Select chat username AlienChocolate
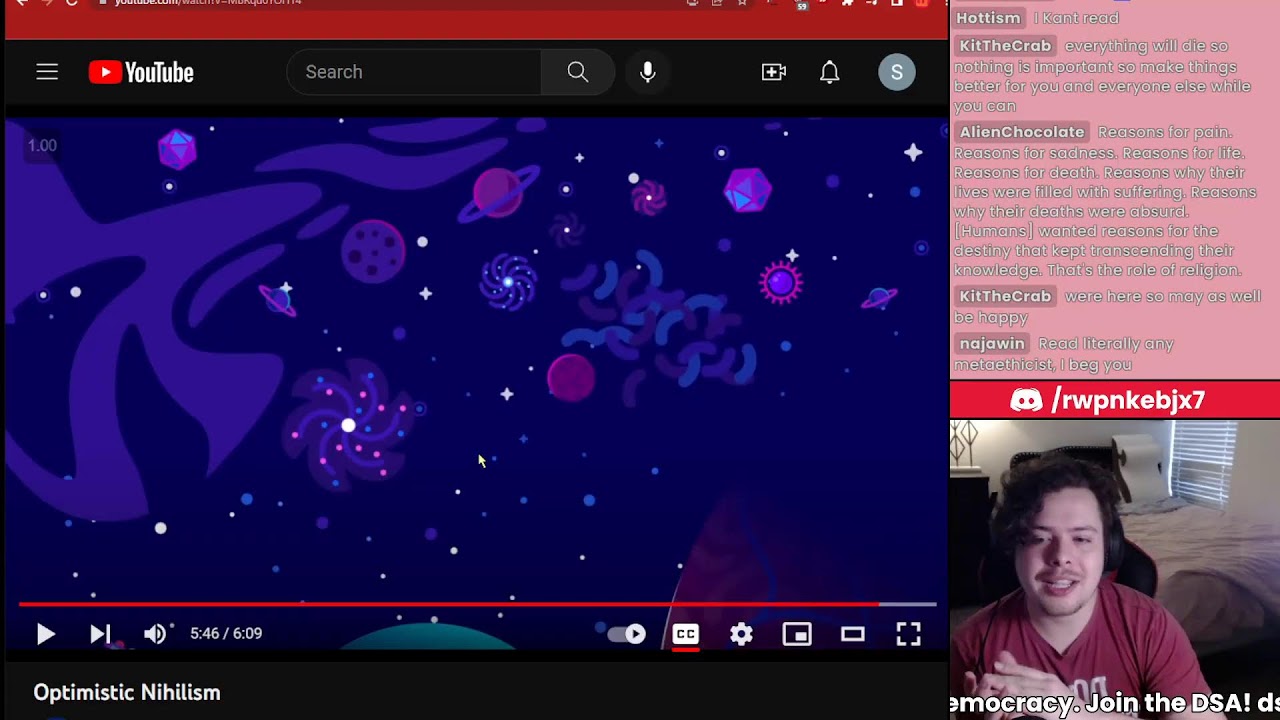The height and width of the screenshot is (720, 1280). pos(1022,132)
